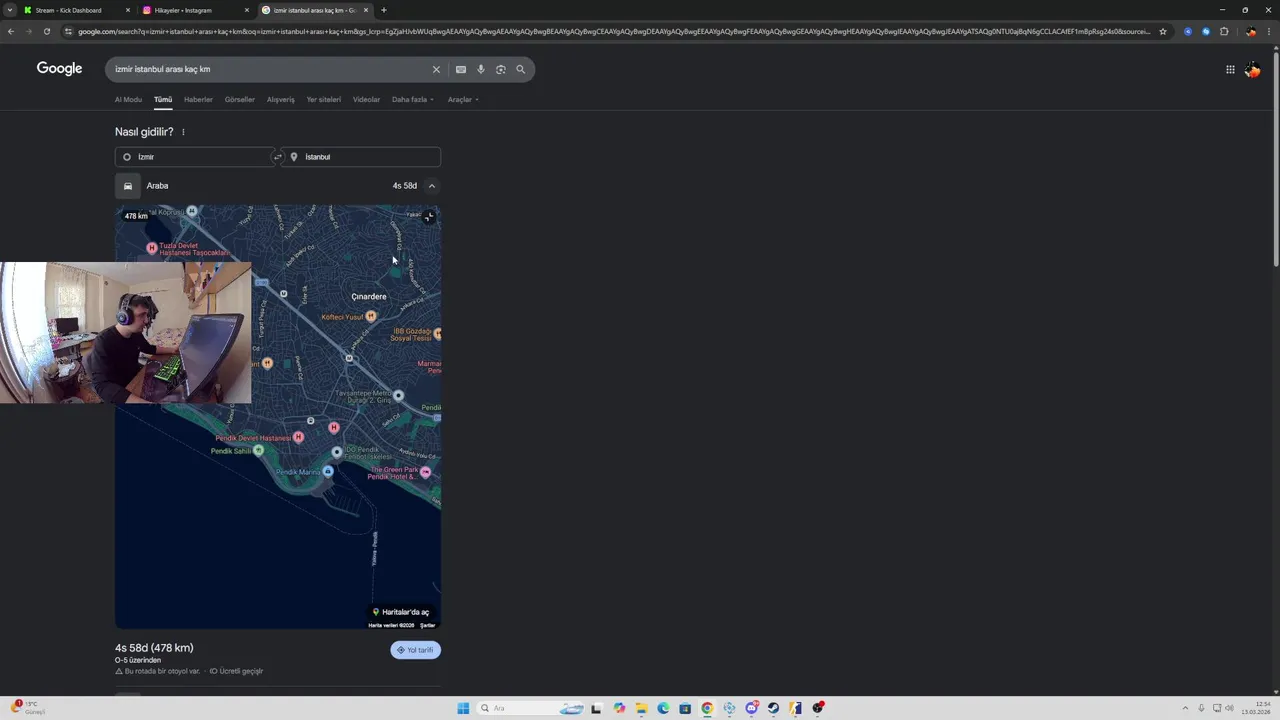Open Discord from the taskbar
1280x720 pixels.
[751, 708]
